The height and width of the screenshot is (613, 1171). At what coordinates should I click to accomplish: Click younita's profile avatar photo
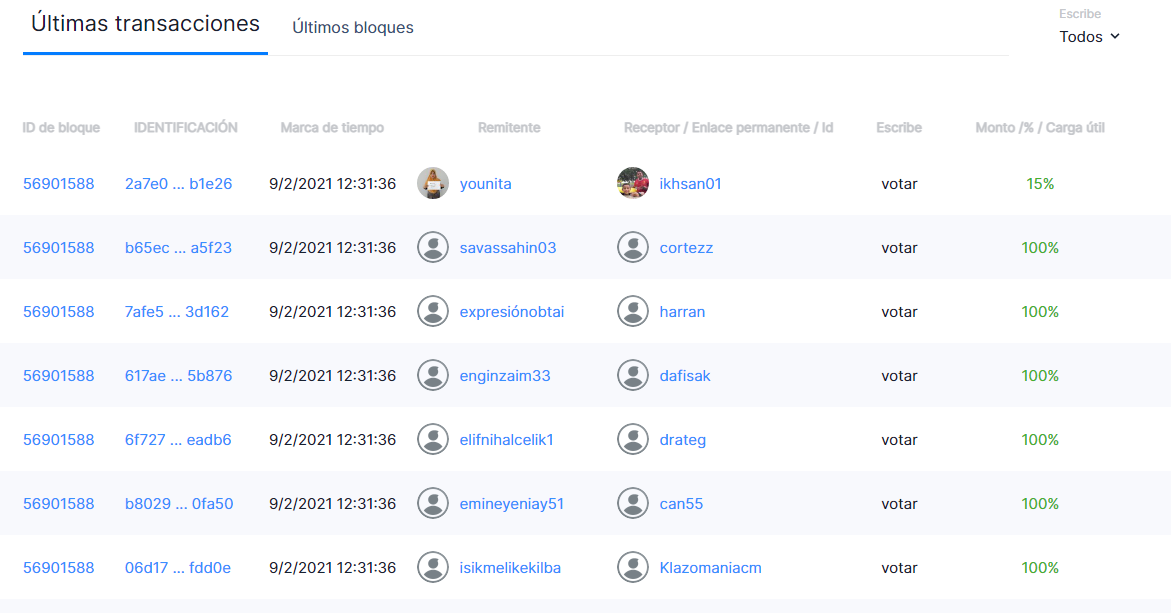point(432,183)
